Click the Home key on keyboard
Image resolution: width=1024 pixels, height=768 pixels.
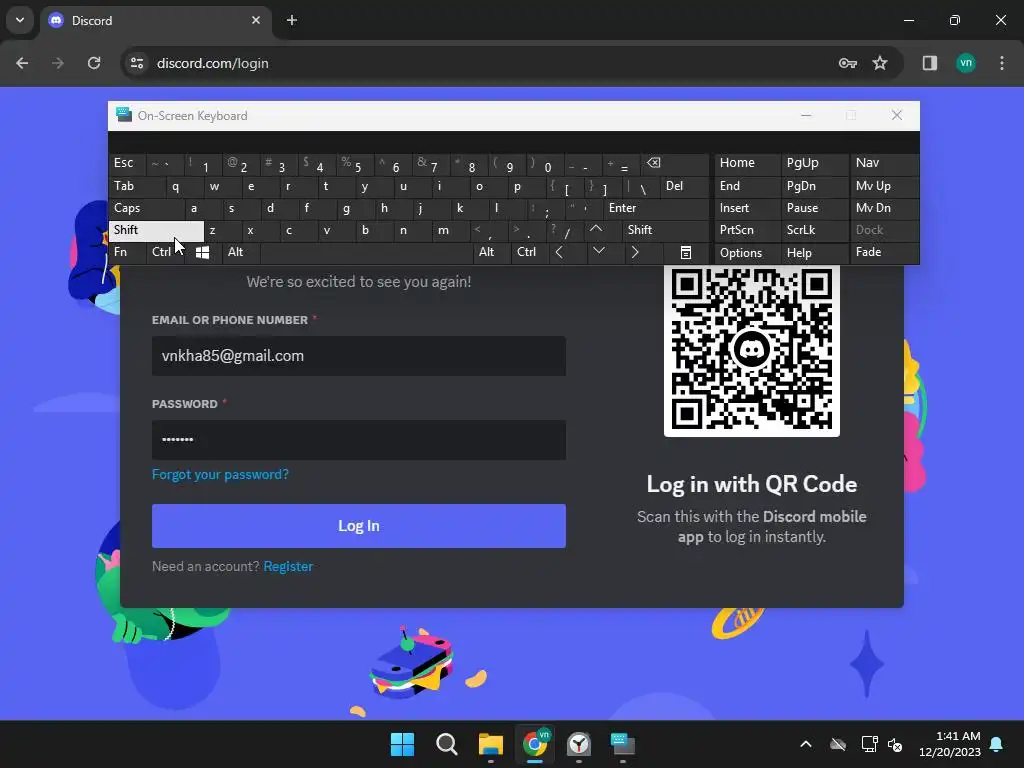coord(747,163)
